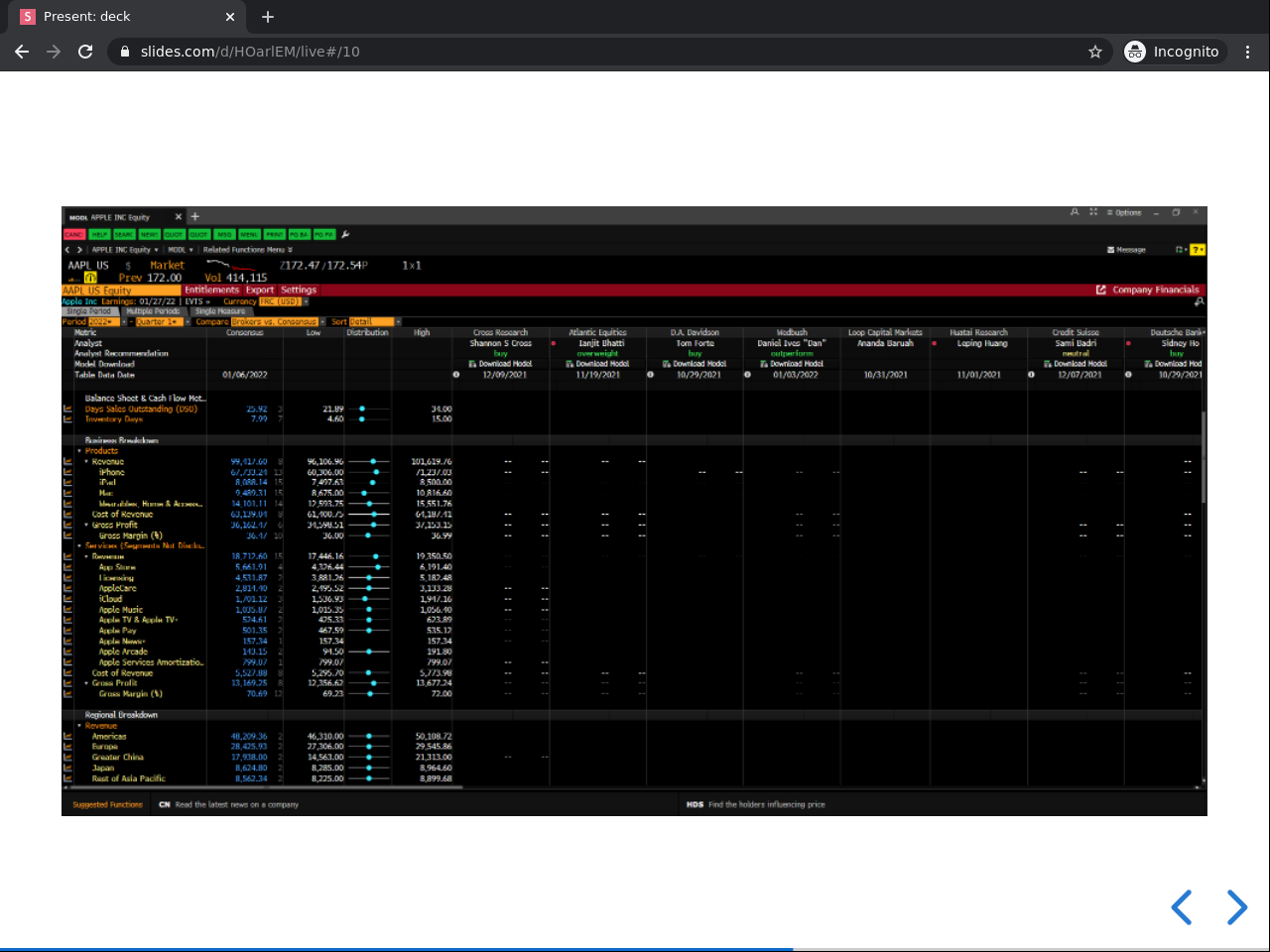Collapse the Services segment section
Image resolution: width=1270 pixels, height=952 pixels.
[x=80, y=545]
